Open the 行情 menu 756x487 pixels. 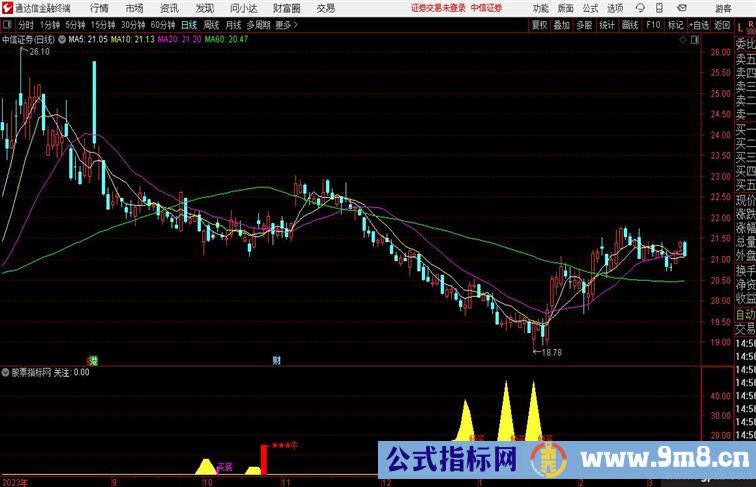(x=99, y=7)
